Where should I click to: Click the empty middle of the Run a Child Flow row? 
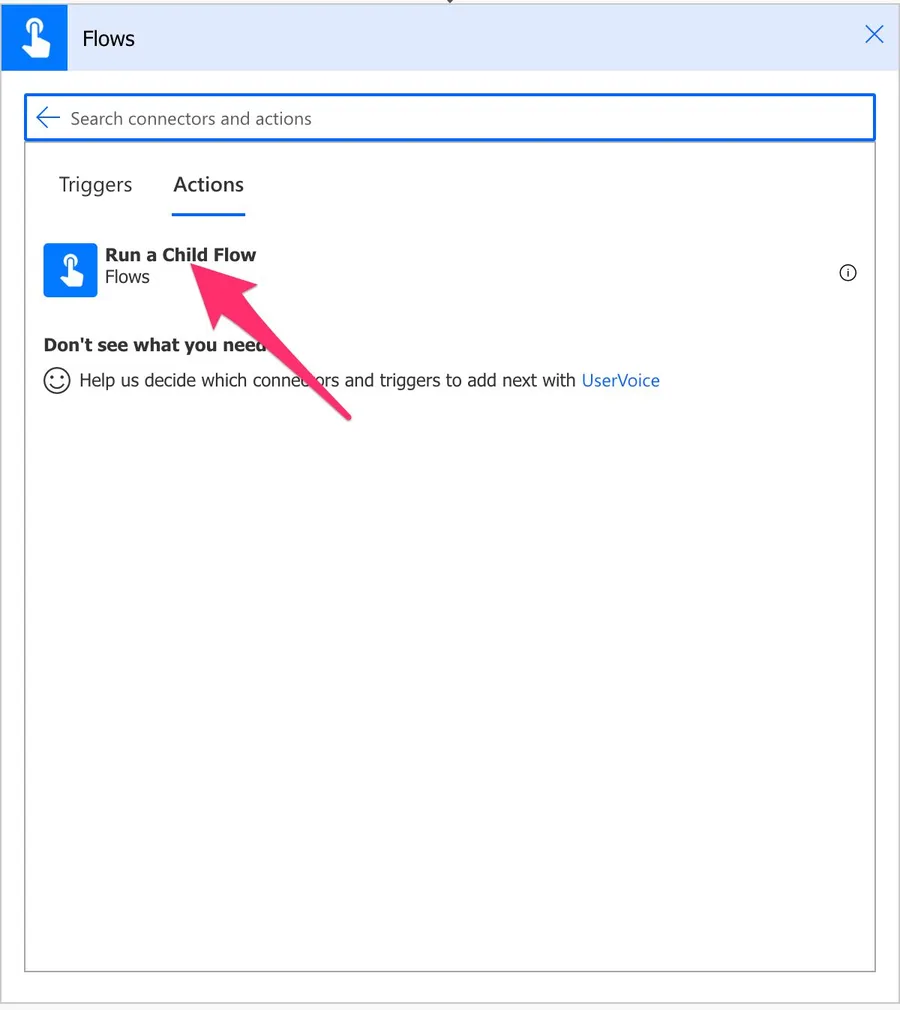[550, 271]
